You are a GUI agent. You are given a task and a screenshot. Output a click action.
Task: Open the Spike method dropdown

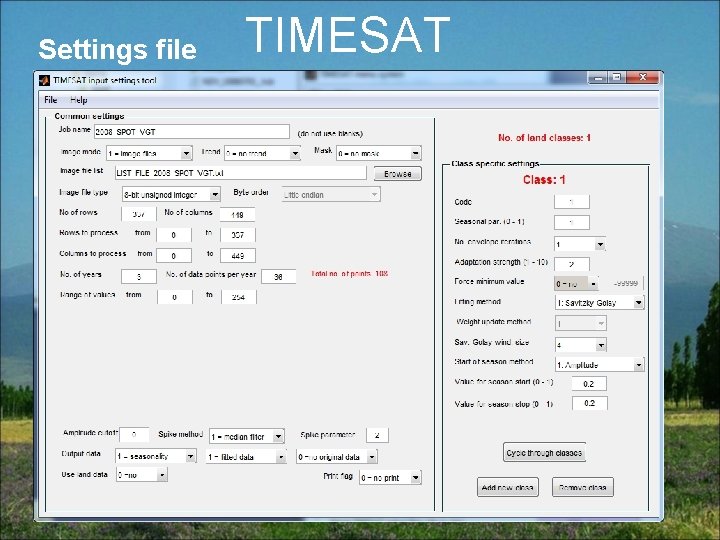coord(247,436)
